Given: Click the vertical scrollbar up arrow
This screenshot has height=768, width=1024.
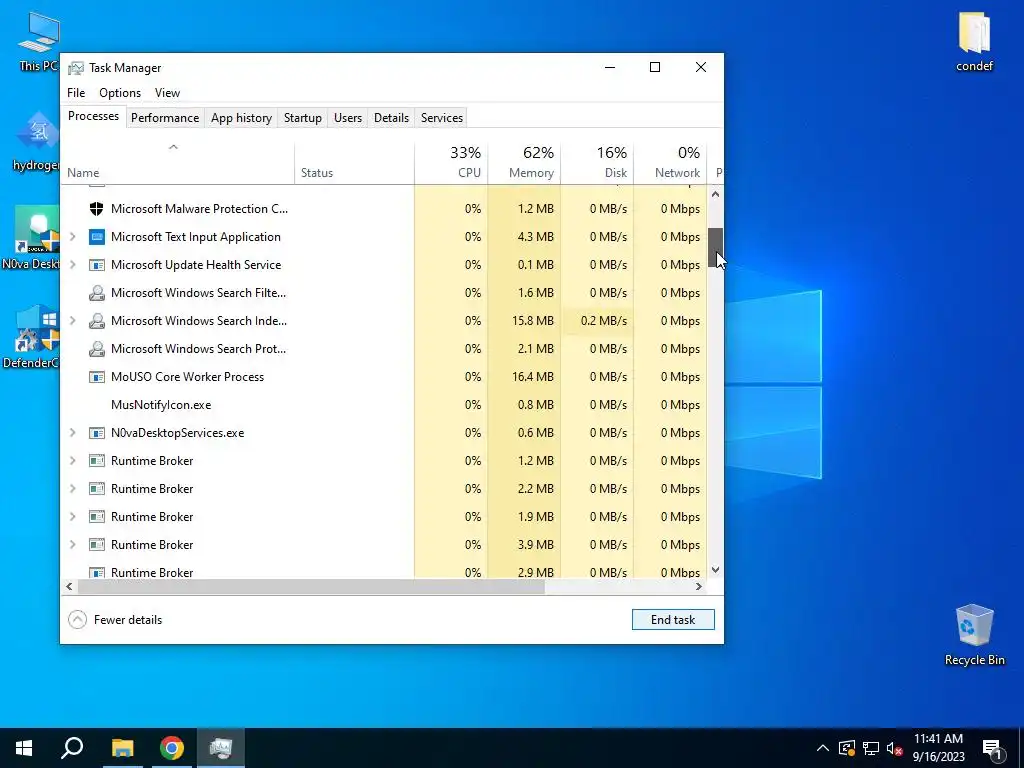Looking at the screenshot, I should pos(716,194).
